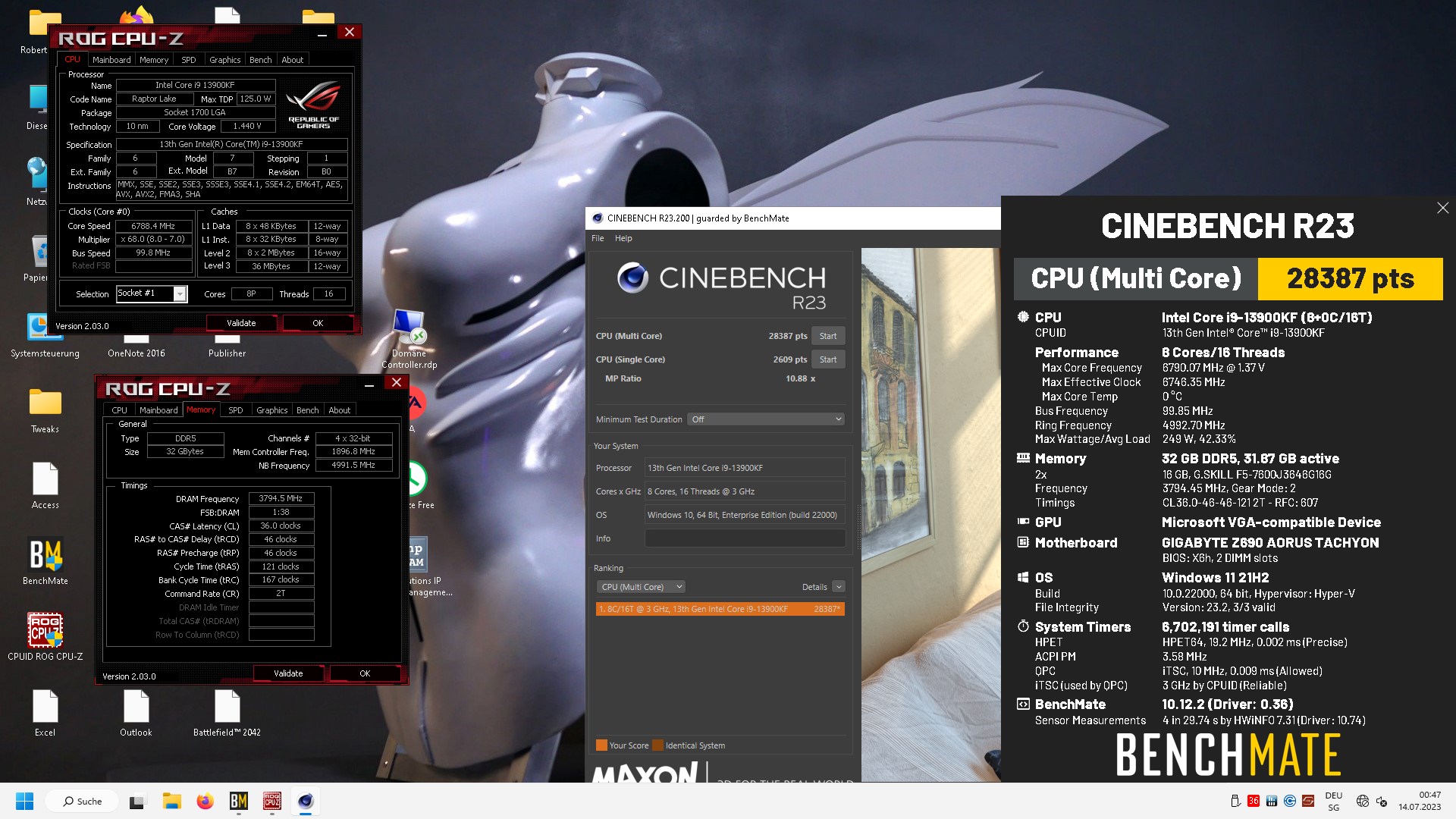
Task: Switch to ROG CPU-Z taskbar button
Action: (x=272, y=801)
